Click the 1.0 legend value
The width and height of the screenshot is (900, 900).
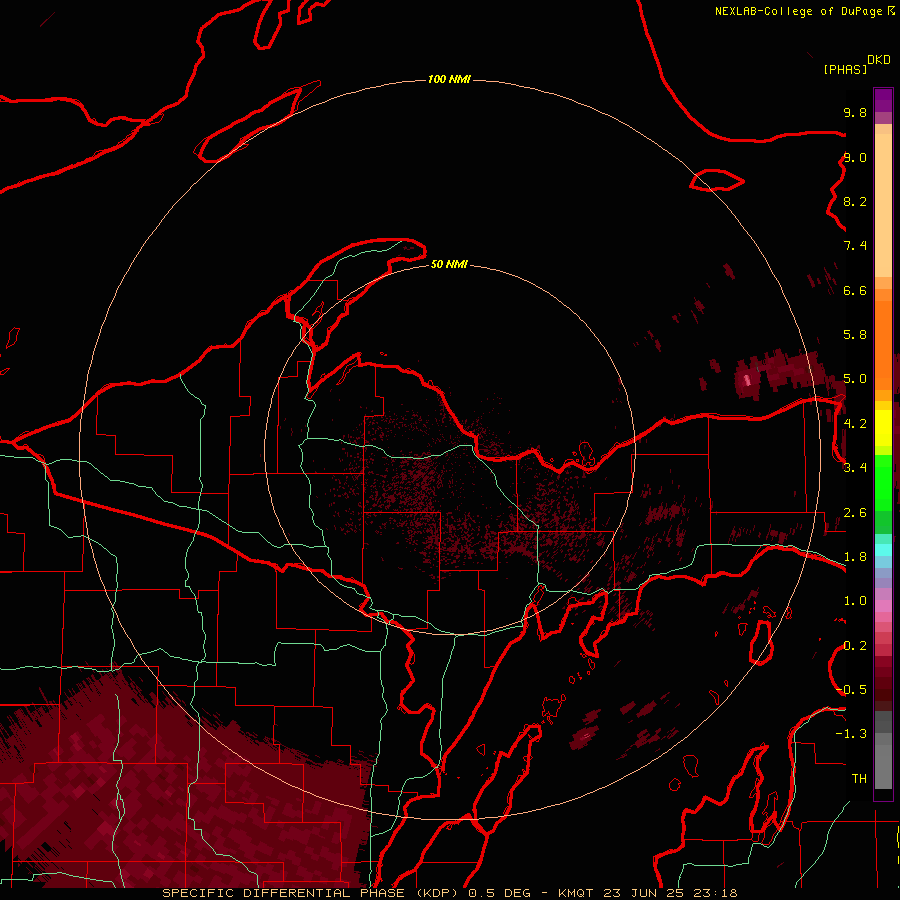coord(855,601)
